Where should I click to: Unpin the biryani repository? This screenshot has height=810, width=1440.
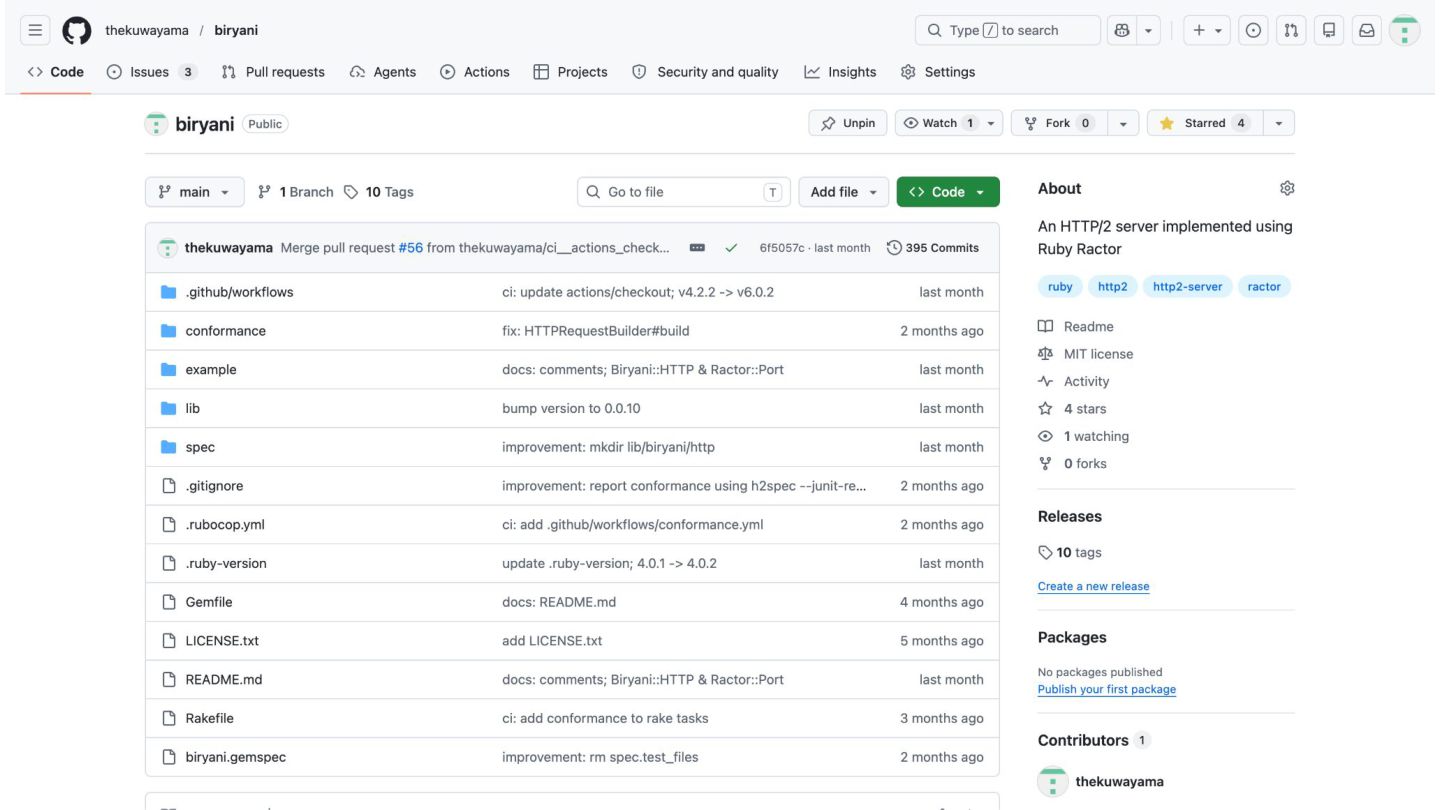[847, 123]
